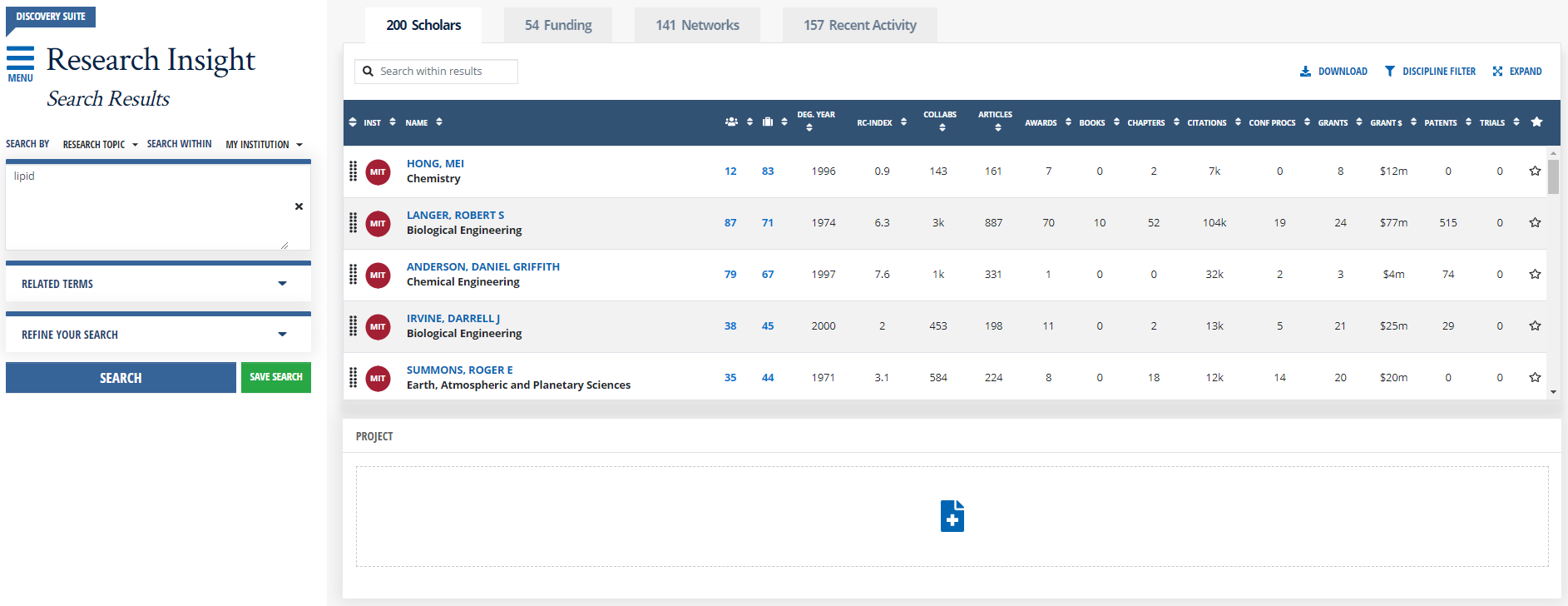Click the Discovery Suite banner
The height and width of the screenshot is (606, 1568).
click(51, 17)
